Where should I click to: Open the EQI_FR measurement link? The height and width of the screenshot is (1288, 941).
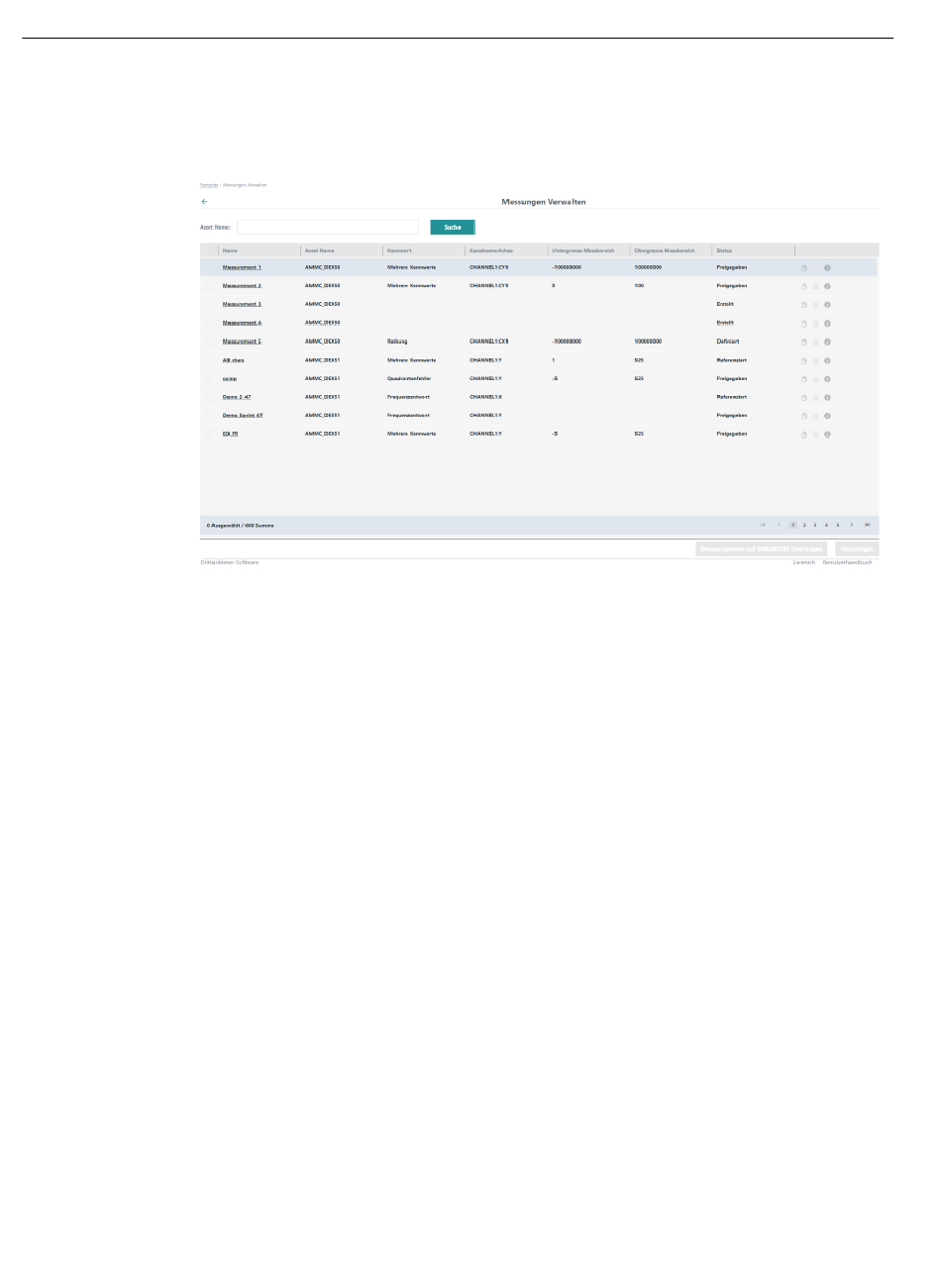[231, 435]
